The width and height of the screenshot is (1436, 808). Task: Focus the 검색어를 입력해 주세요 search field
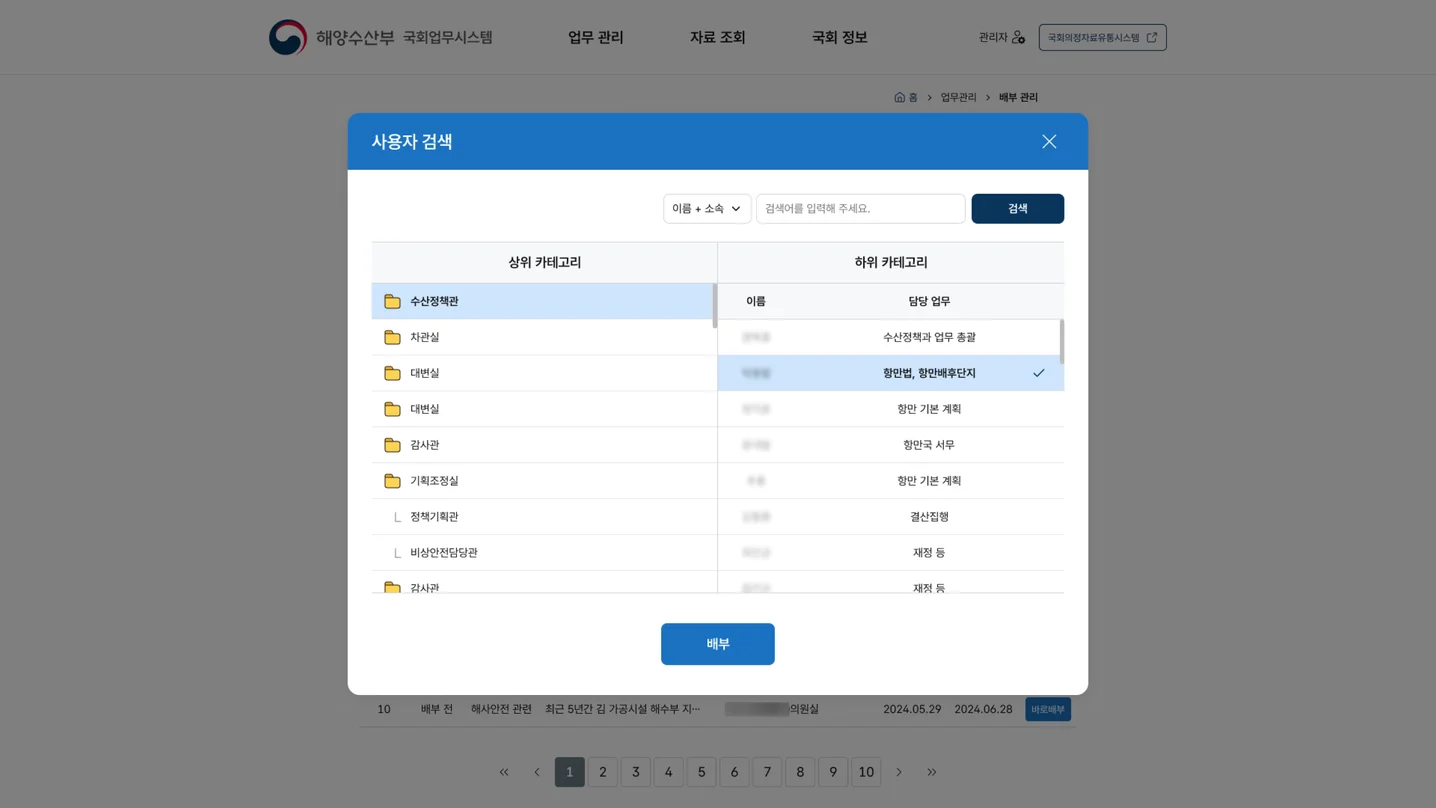[860, 208]
